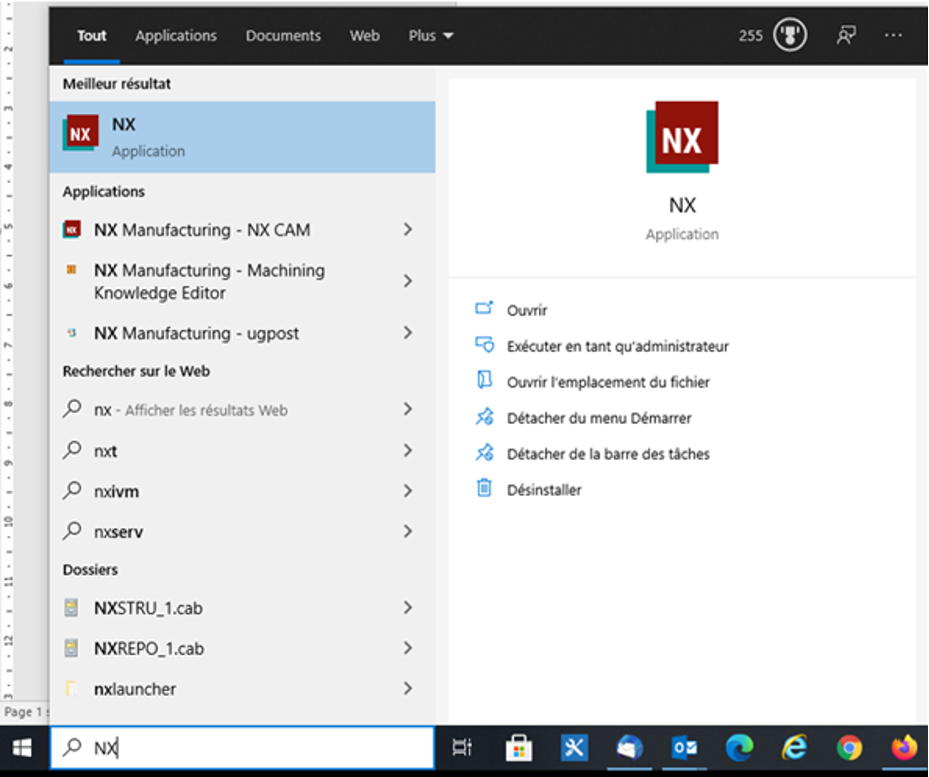
Task: Open the Plus dropdown filter
Action: pos(431,36)
